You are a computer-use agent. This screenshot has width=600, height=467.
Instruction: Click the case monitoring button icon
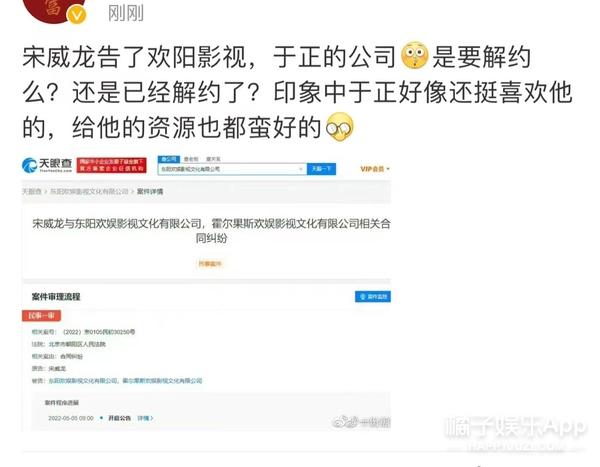(x=373, y=297)
